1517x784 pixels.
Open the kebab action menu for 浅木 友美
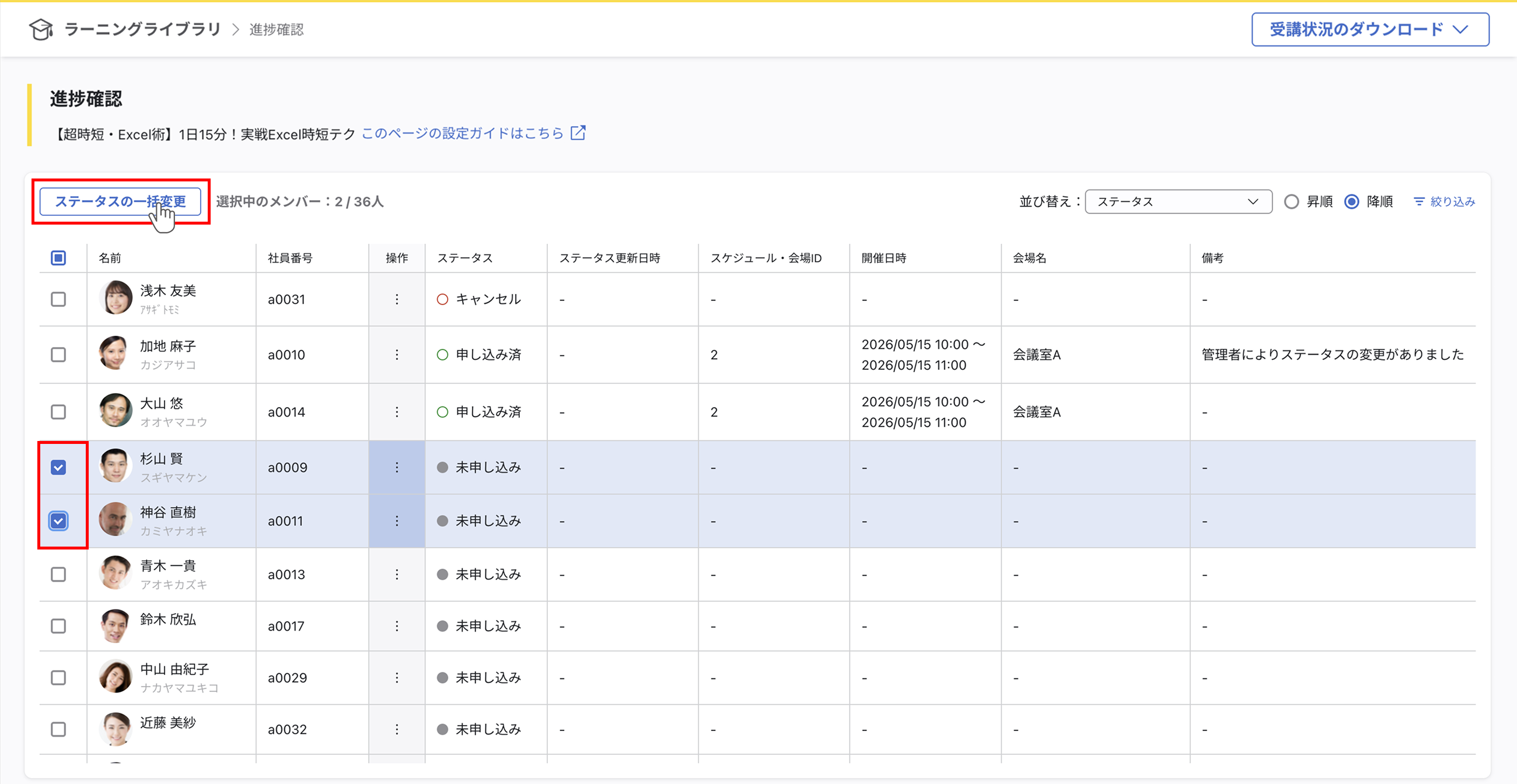[396, 299]
